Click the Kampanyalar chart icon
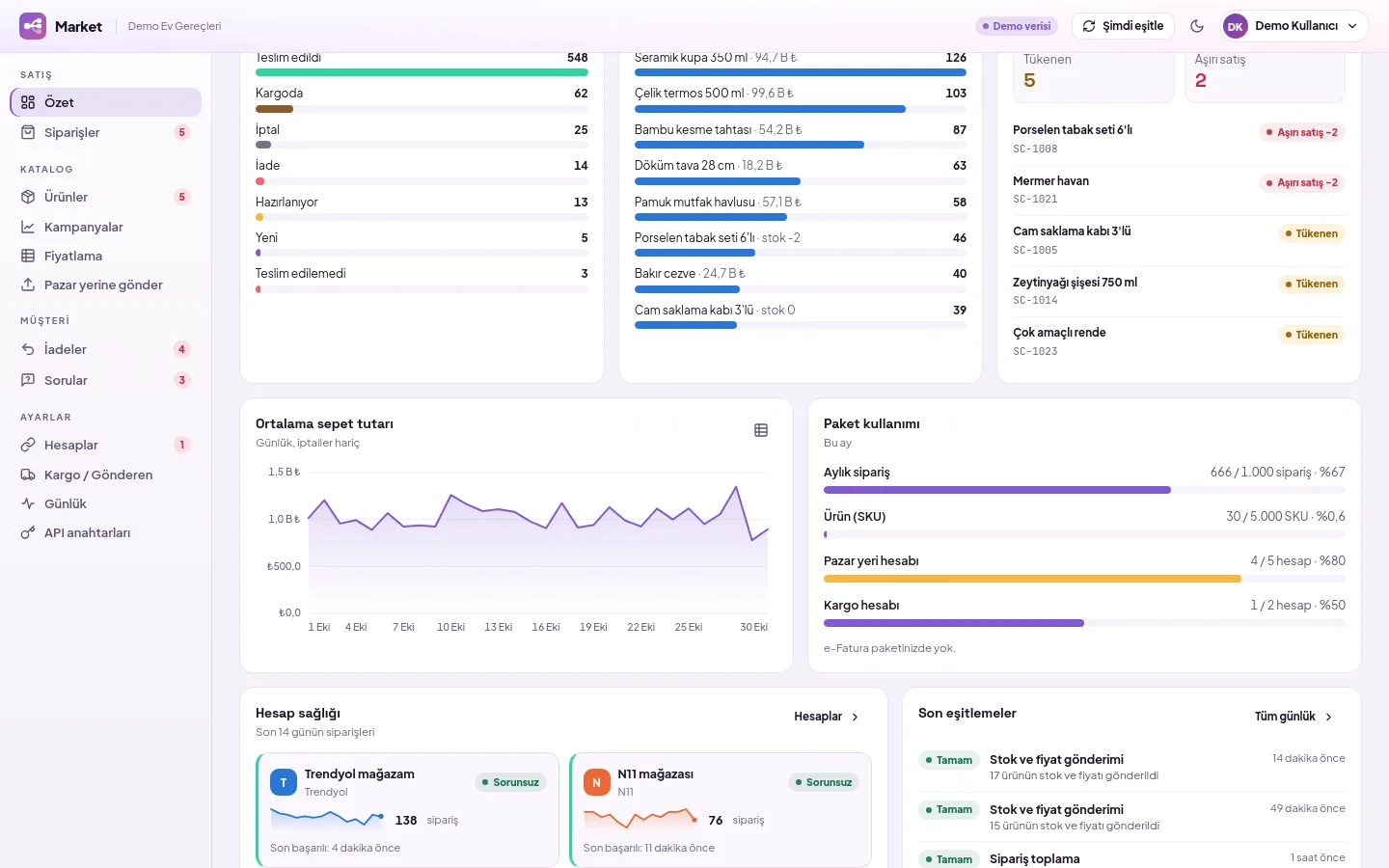1389x868 pixels. 28,227
